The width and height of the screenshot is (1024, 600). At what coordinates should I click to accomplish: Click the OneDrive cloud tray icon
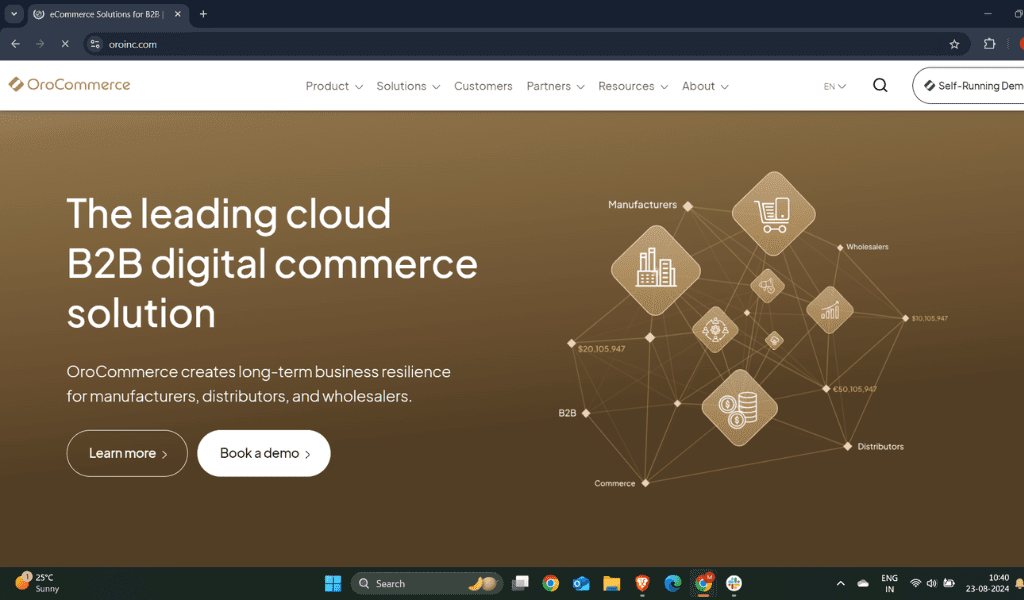coord(863,583)
